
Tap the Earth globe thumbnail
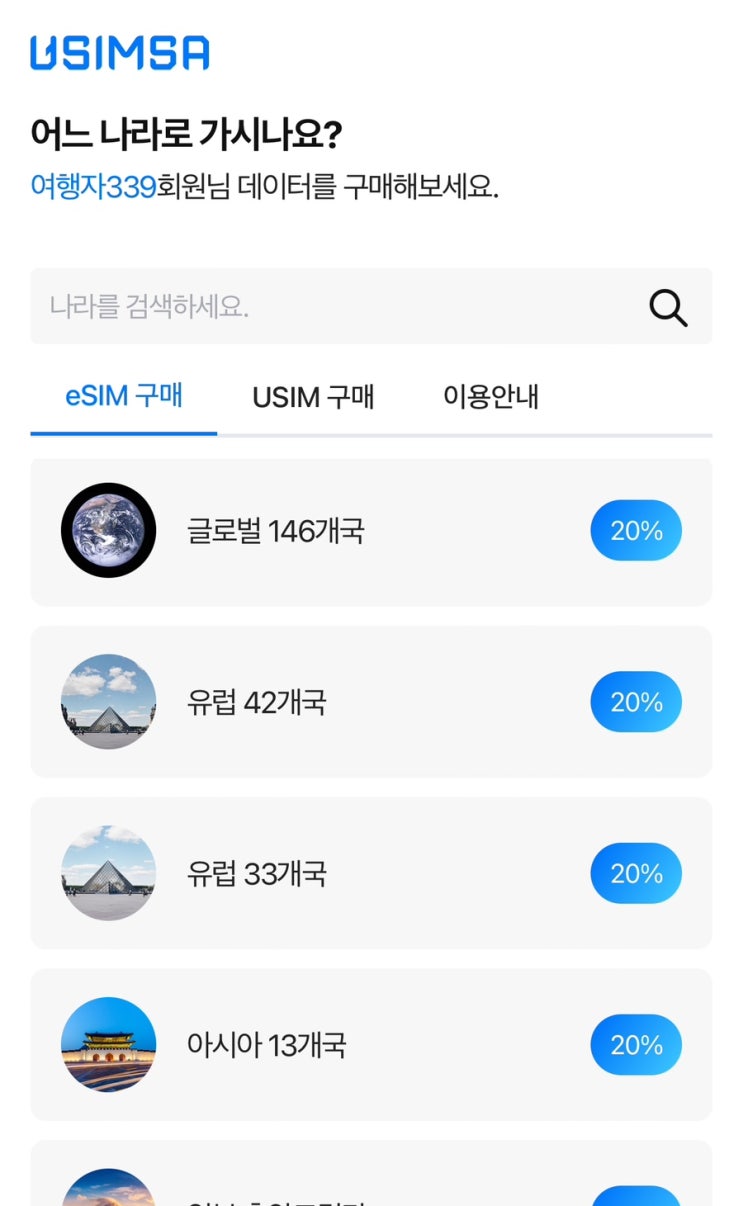click(x=108, y=530)
